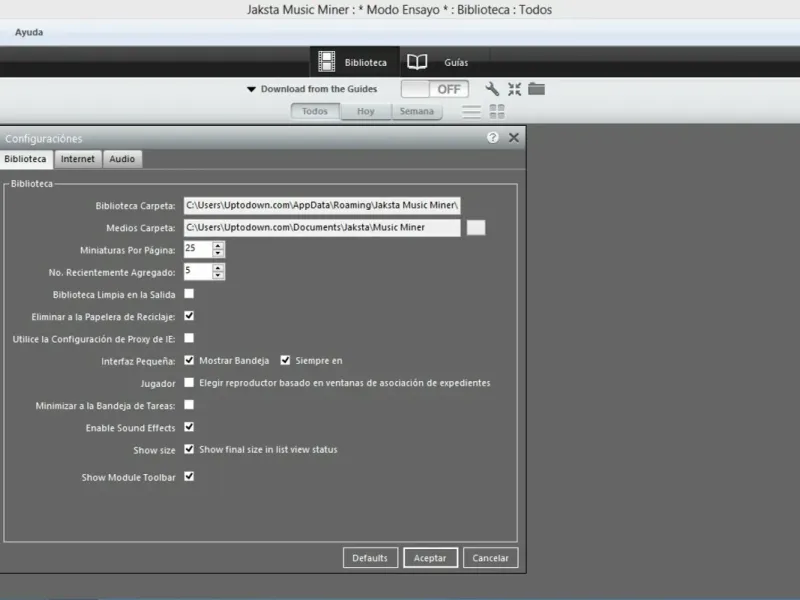
Task: Click the Guías open book icon
Action: pos(417,62)
